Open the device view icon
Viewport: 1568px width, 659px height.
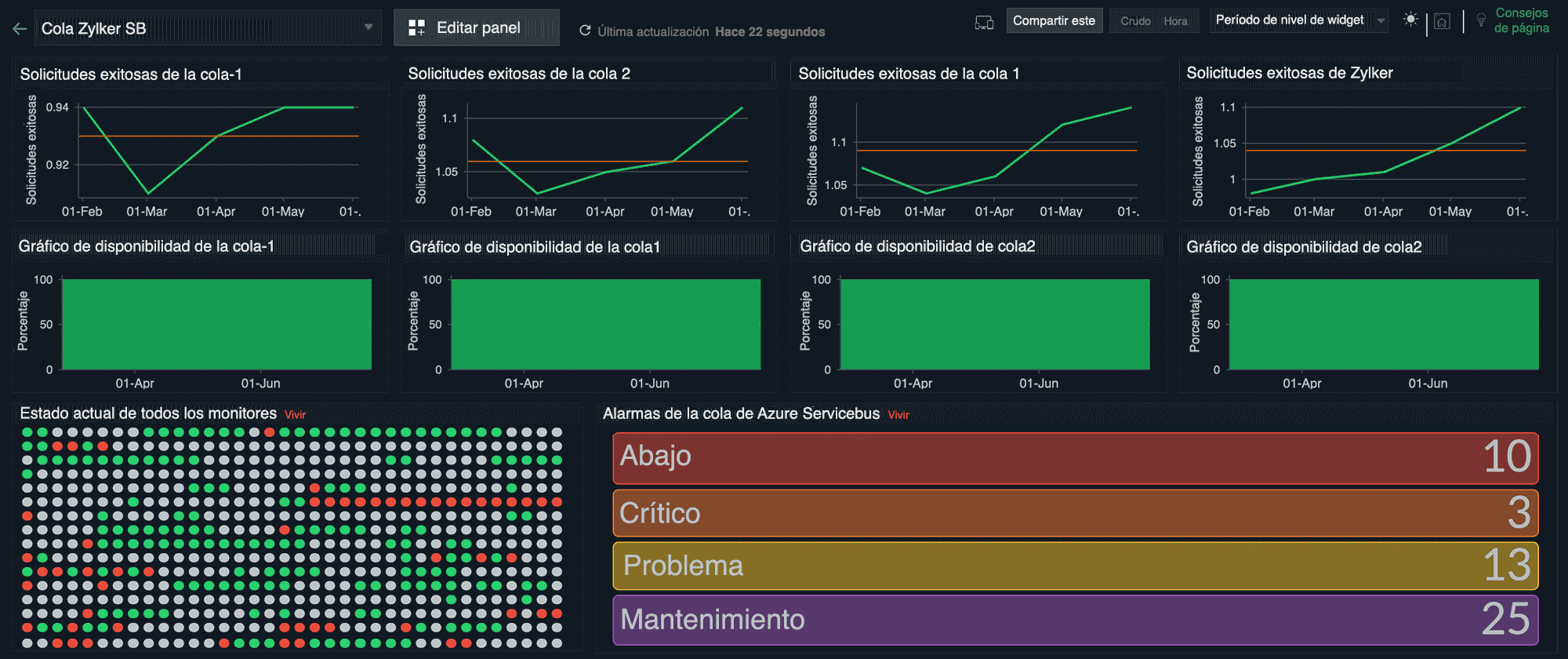click(984, 22)
